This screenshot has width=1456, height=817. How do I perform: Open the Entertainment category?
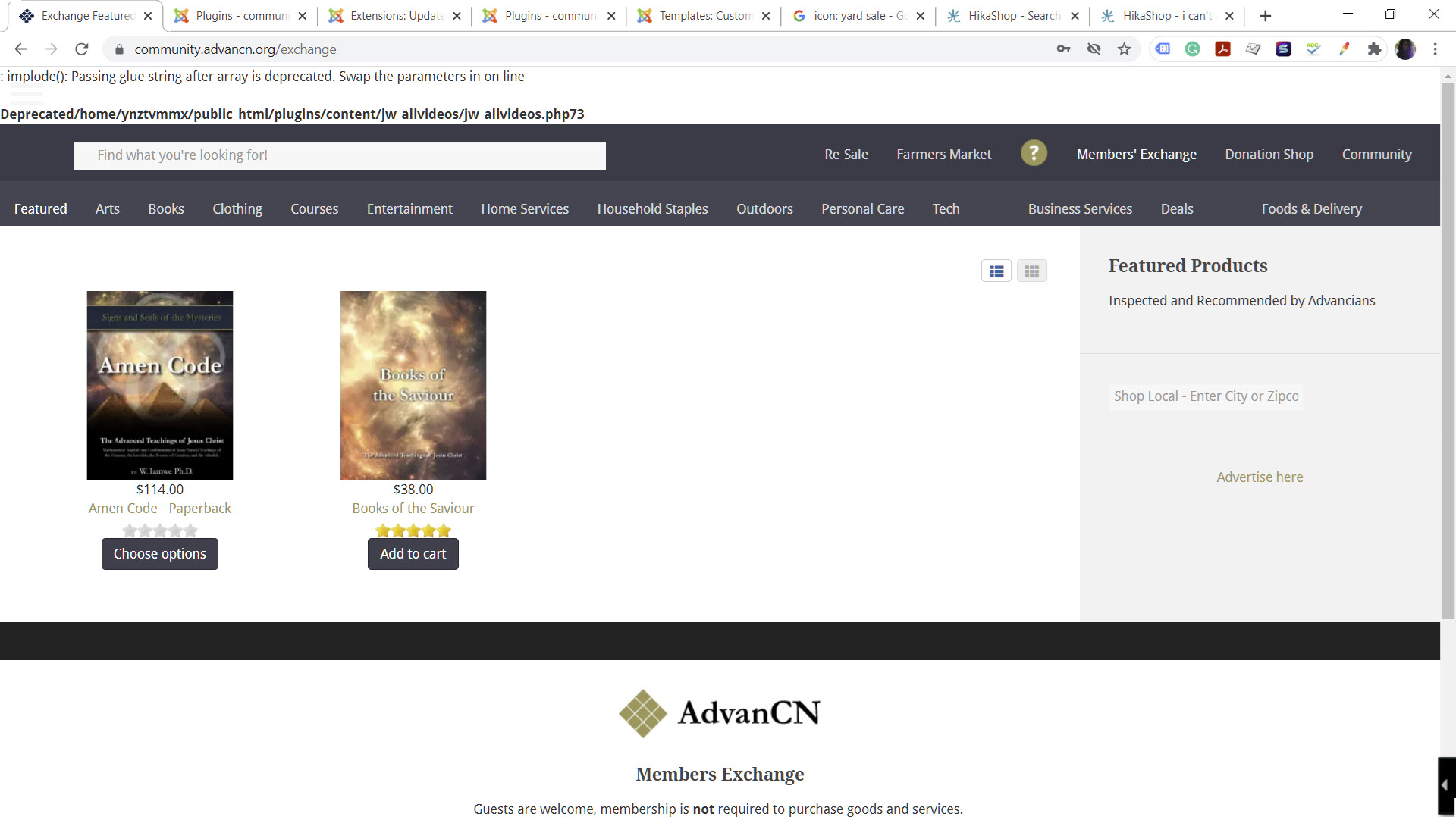(x=409, y=208)
